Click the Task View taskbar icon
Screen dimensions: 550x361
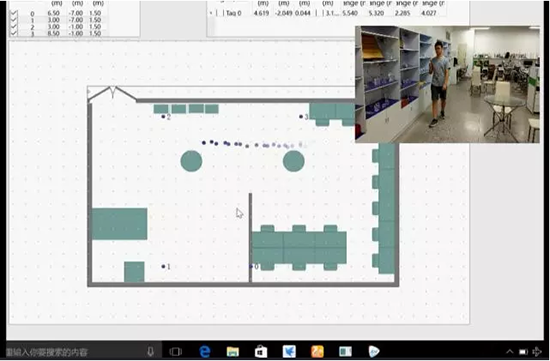[175, 352]
